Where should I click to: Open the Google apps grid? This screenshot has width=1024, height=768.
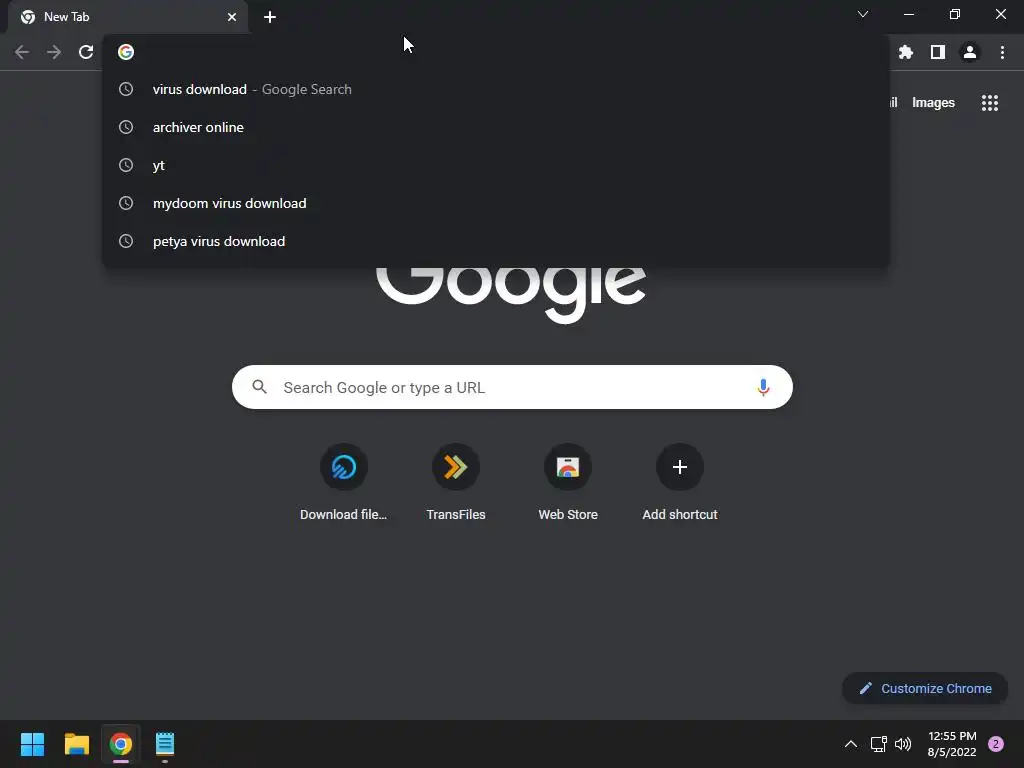[x=990, y=103]
